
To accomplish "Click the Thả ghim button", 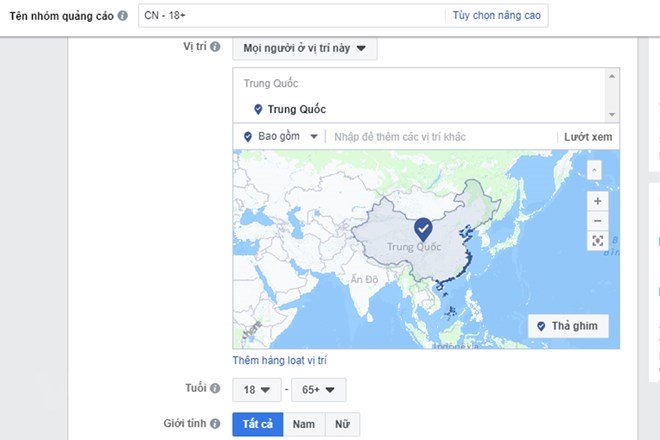I will (567, 327).
